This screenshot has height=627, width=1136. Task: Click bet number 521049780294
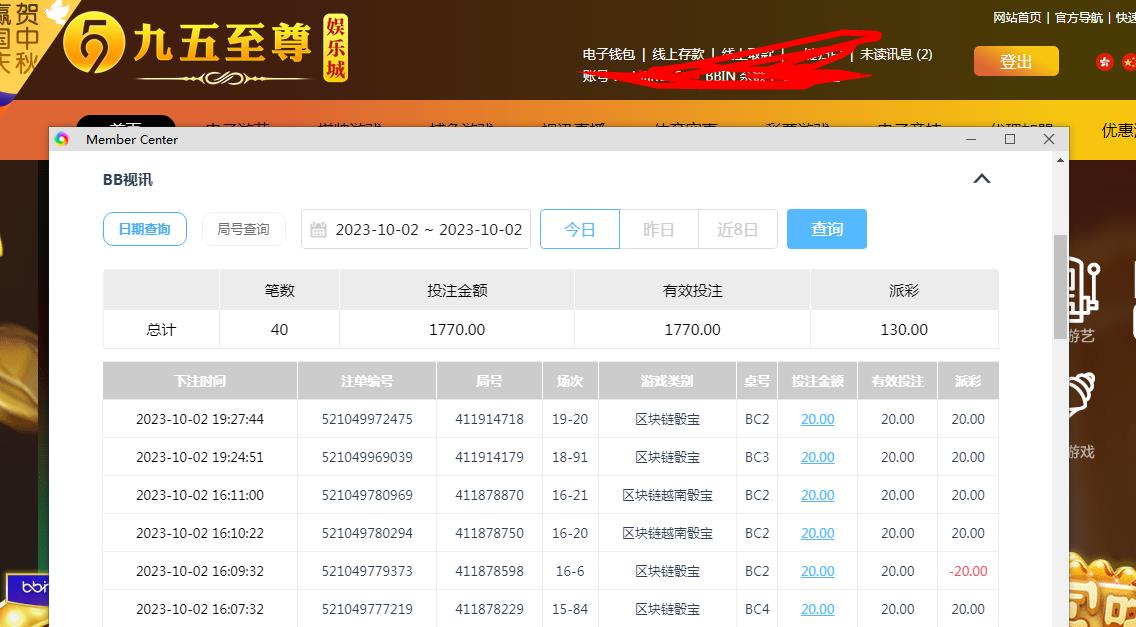pos(367,533)
